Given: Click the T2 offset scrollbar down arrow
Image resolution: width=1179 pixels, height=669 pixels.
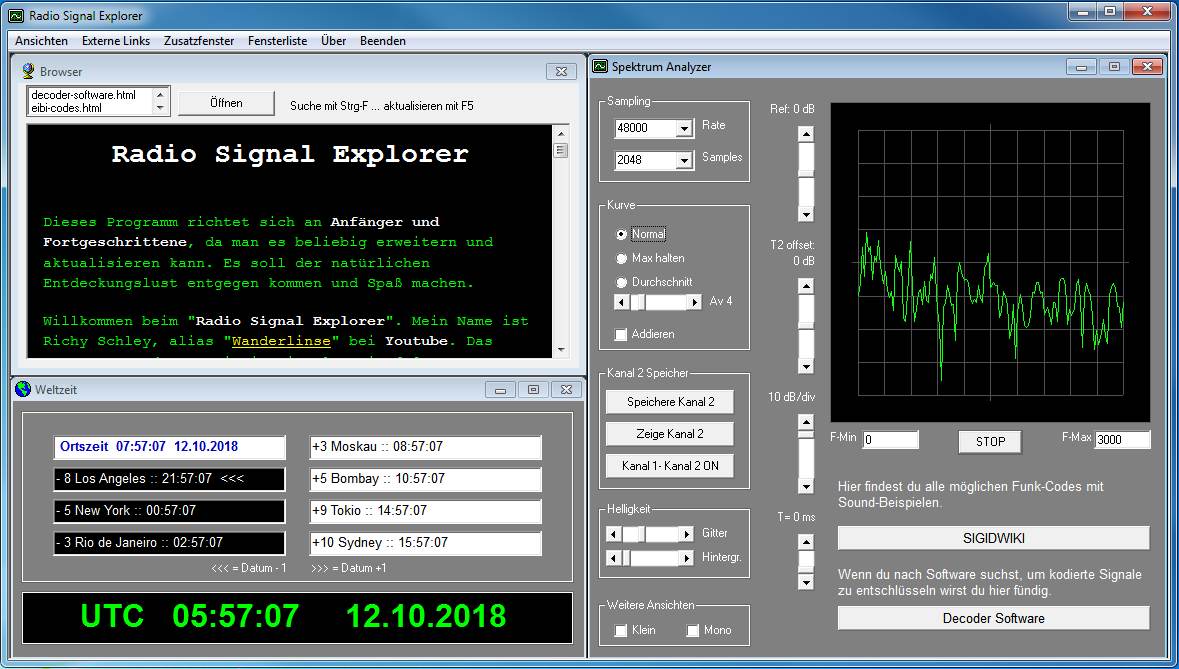Looking at the screenshot, I should click(805, 367).
